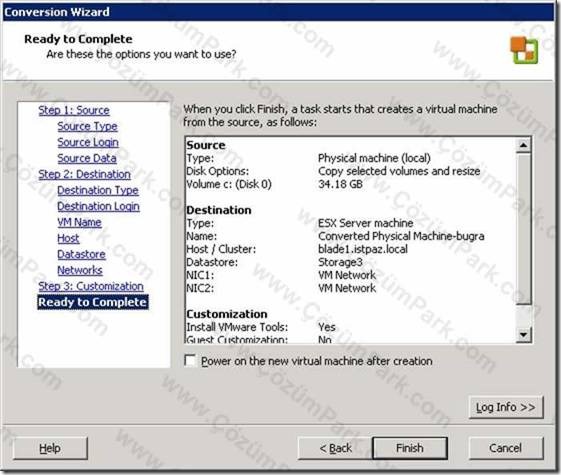Go to Step 3: Customization

91,286
